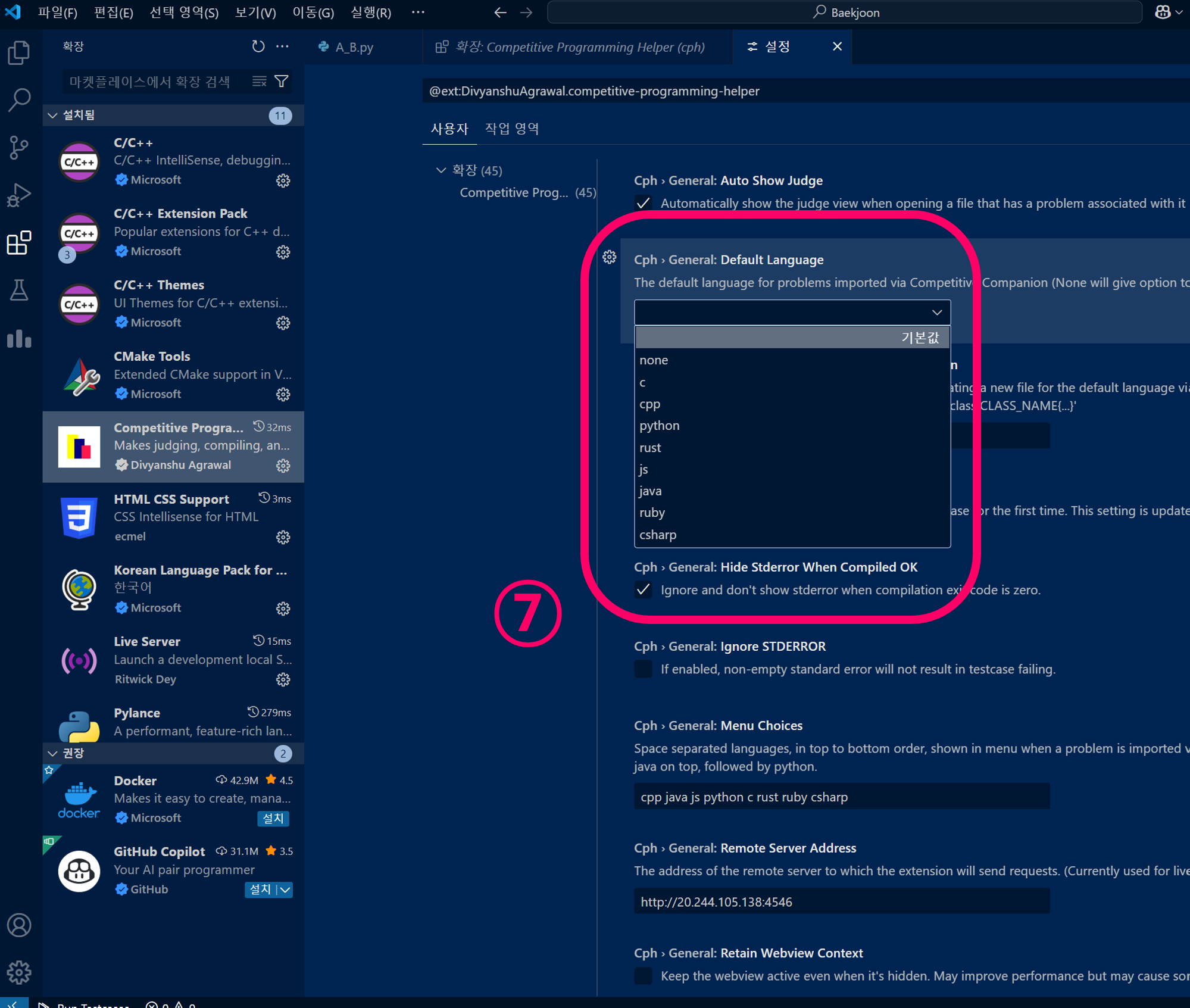Click the filter extensions funnel icon
Viewport: 1190px width, 1008px height.
pos(282,82)
